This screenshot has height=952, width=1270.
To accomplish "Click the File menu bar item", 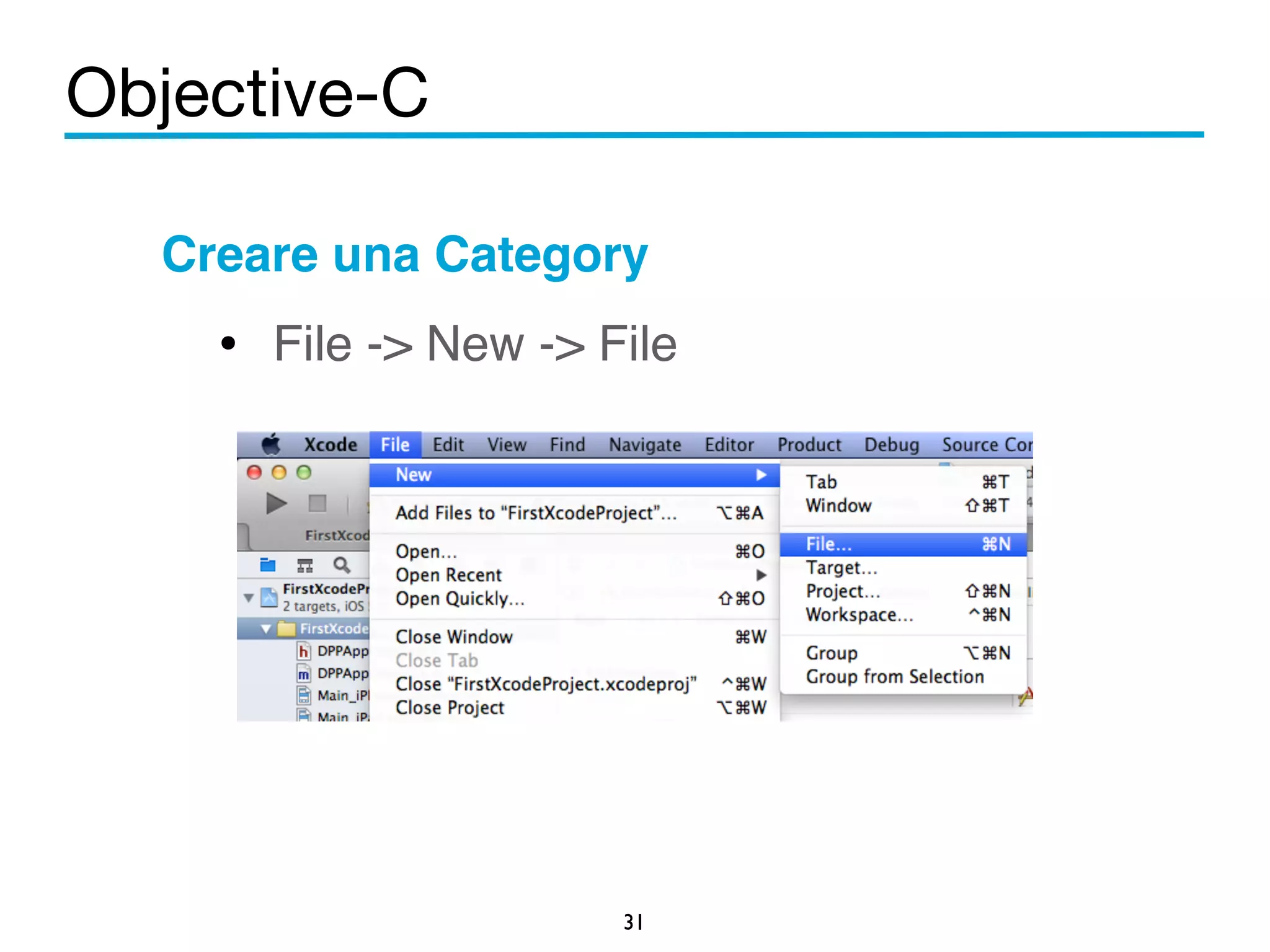I will pyautogui.click(x=395, y=444).
